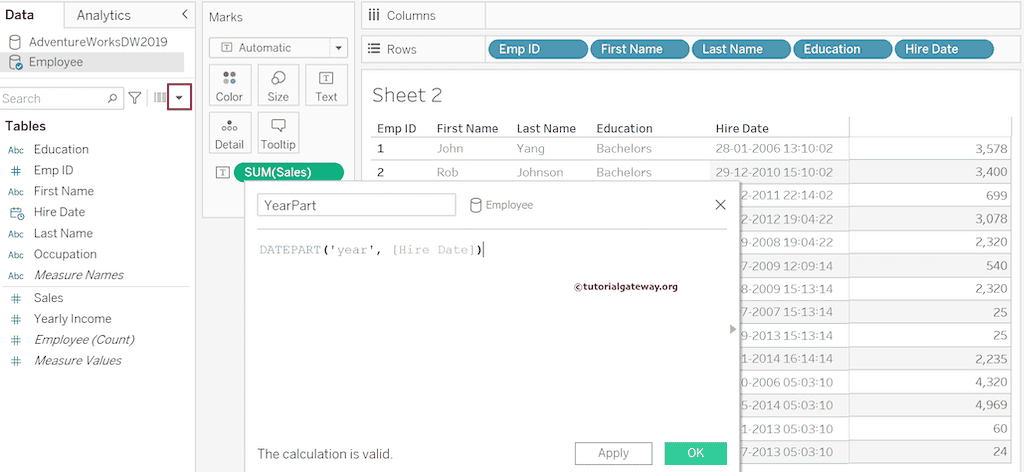Click the 28-01-2006 13:10:02 hire date cell

pos(774,149)
